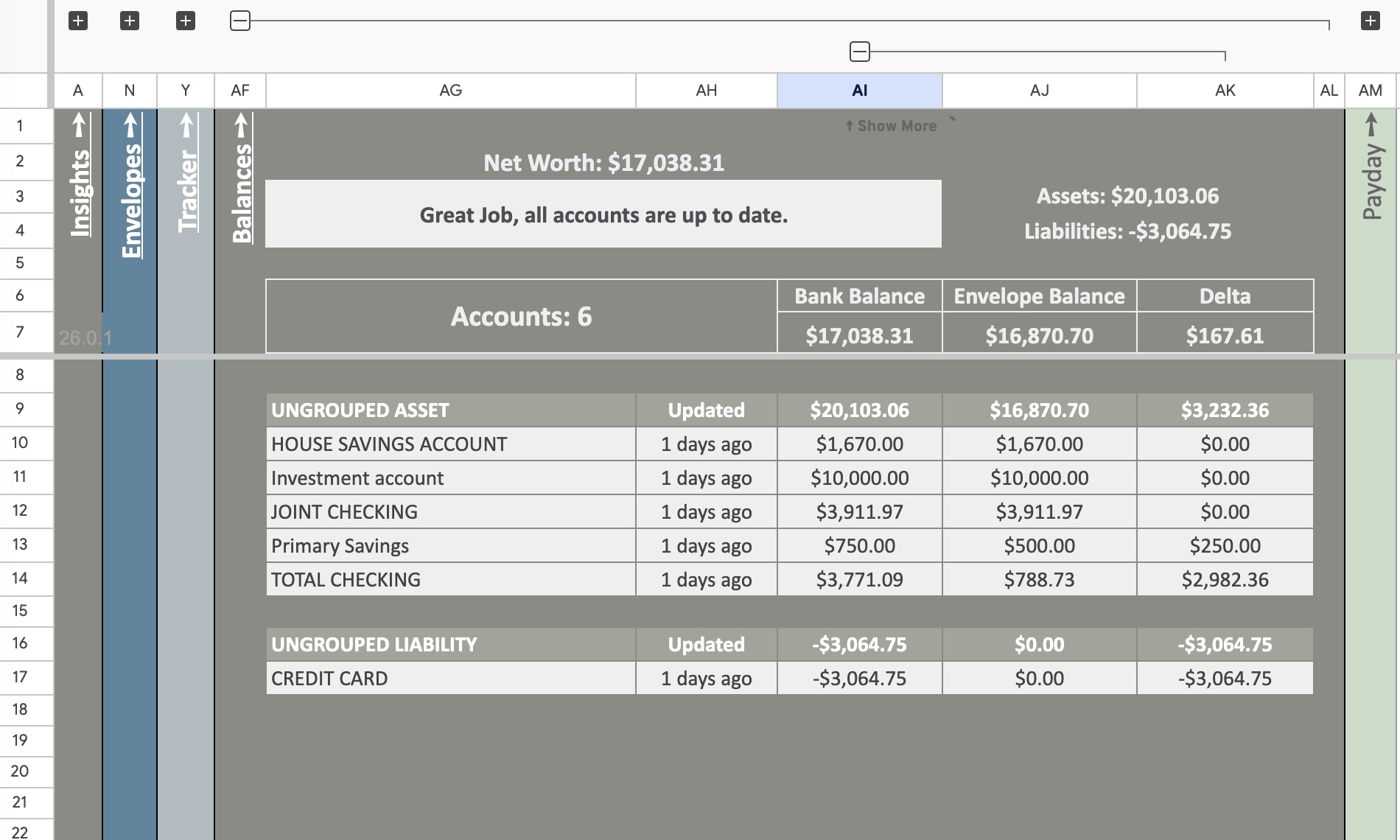Image resolution: width=1400 pixels, height=840 pixels.
Task: Open the Envelopes section link
Action: (x=130, y=185)
